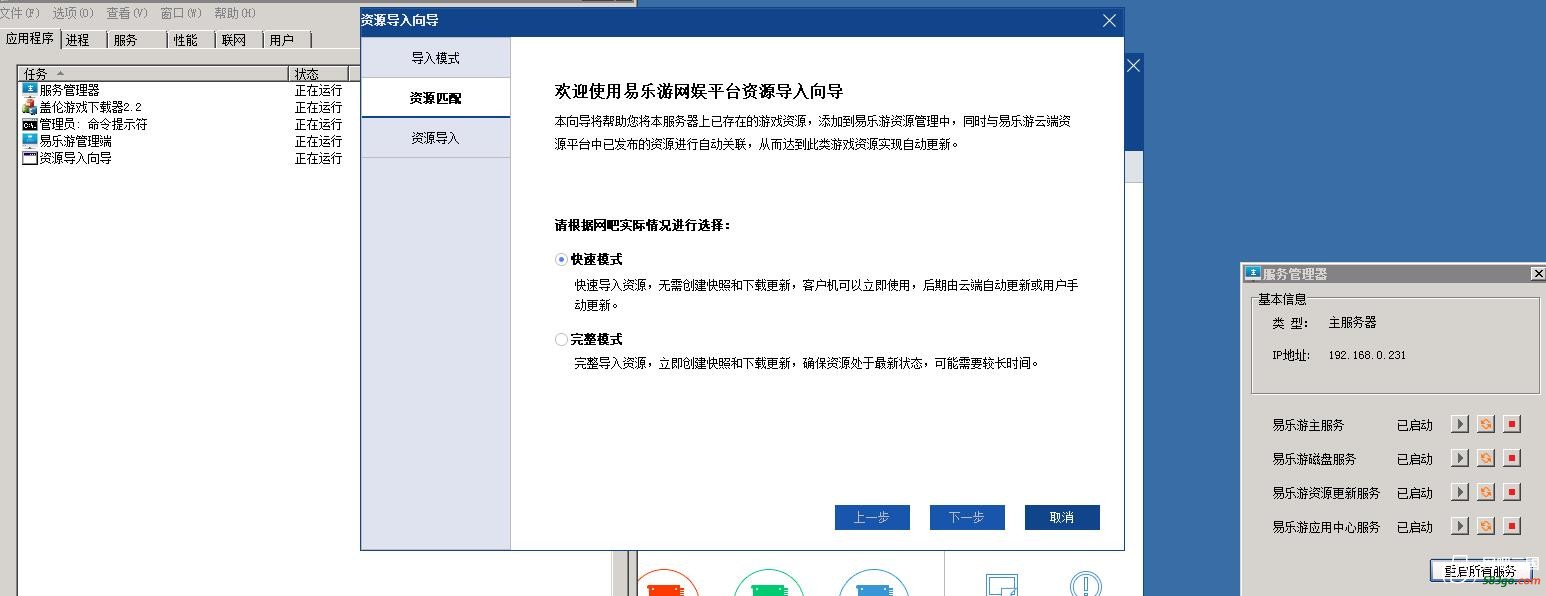The image size is (1546, 596).
Task: Click the 正在运行 status of 服务管理器
Action: pos(319,90)
